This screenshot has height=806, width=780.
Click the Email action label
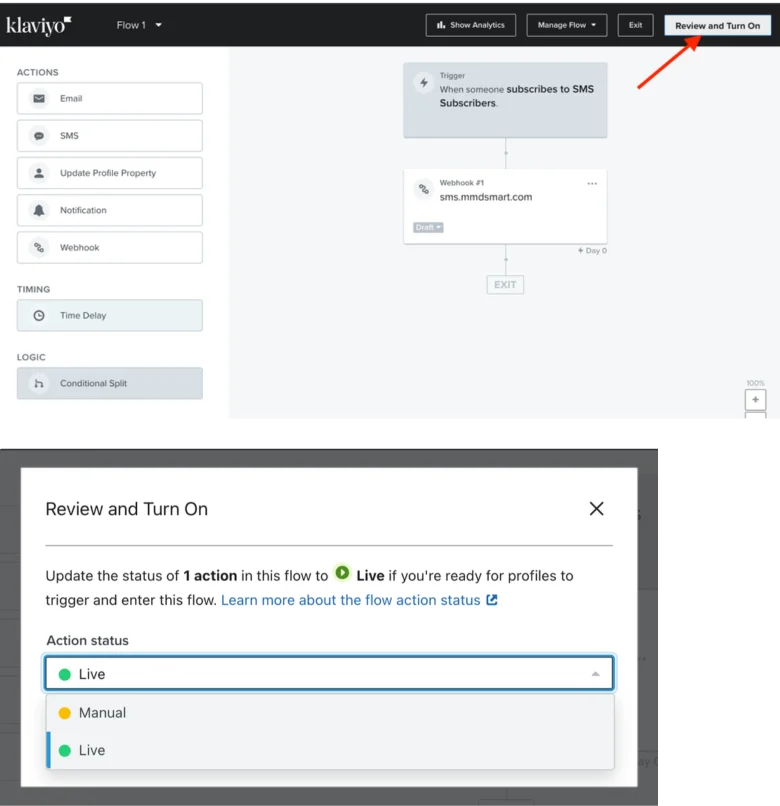pos(71,98)
